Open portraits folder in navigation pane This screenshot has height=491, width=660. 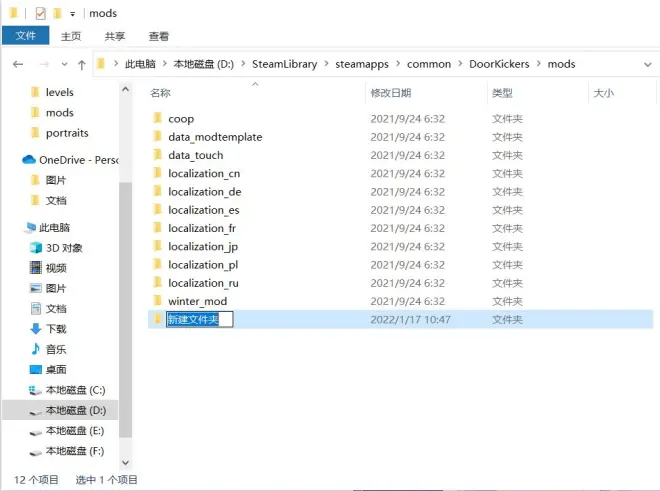coord(67,133)
